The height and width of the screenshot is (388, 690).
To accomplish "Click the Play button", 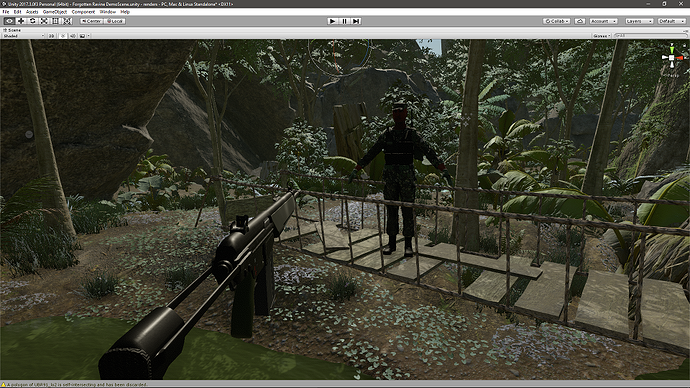I will coord(333,21).
